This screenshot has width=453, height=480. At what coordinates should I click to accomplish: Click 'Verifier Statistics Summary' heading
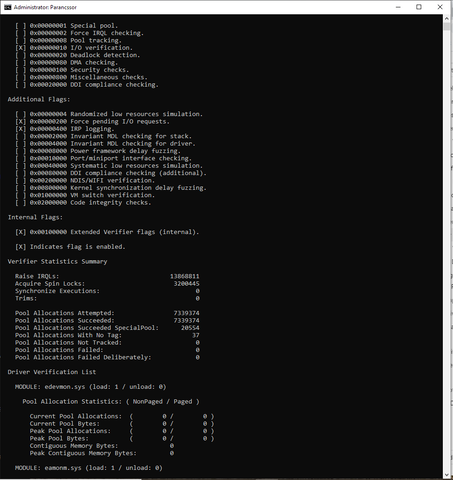[57, 261]
